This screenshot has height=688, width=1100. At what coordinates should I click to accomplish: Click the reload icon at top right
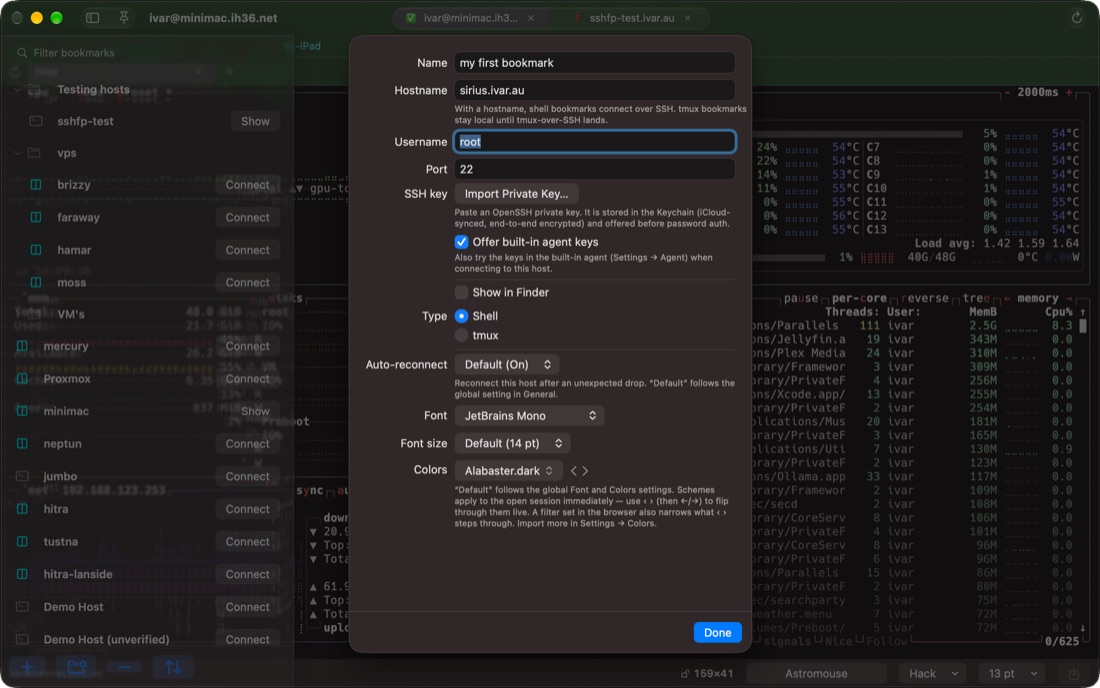pos(1077,18)
